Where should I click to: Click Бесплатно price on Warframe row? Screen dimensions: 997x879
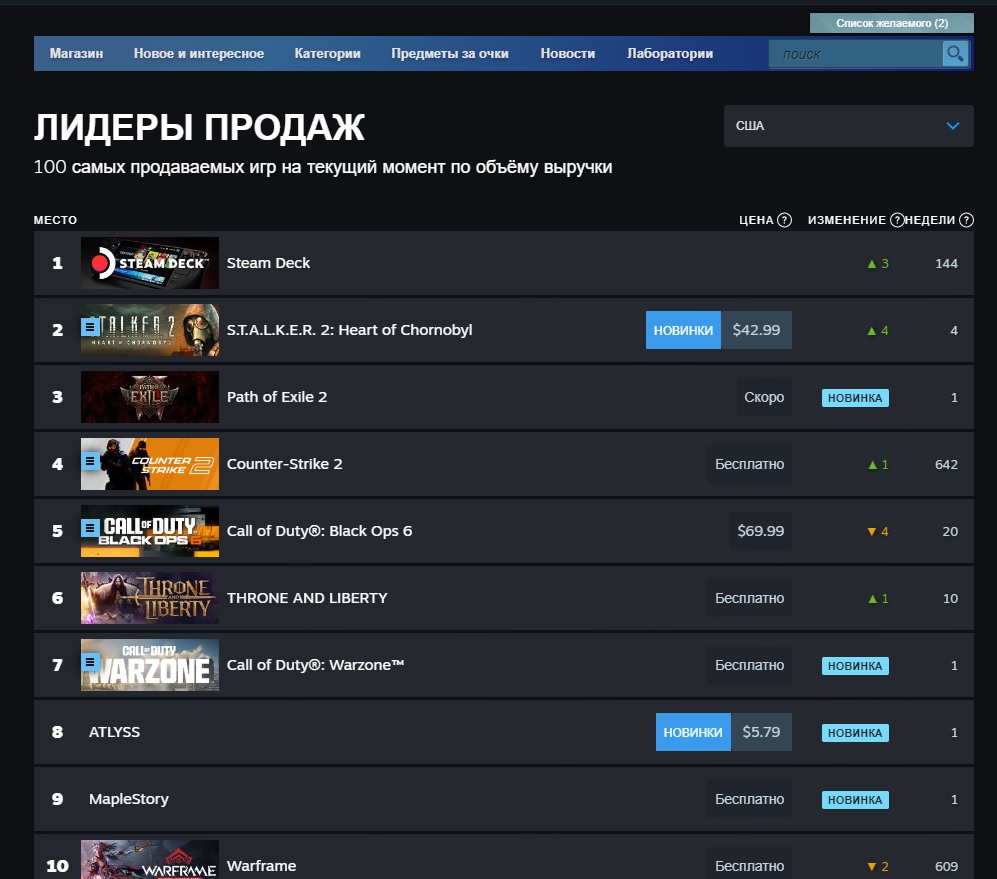[750, 866]
